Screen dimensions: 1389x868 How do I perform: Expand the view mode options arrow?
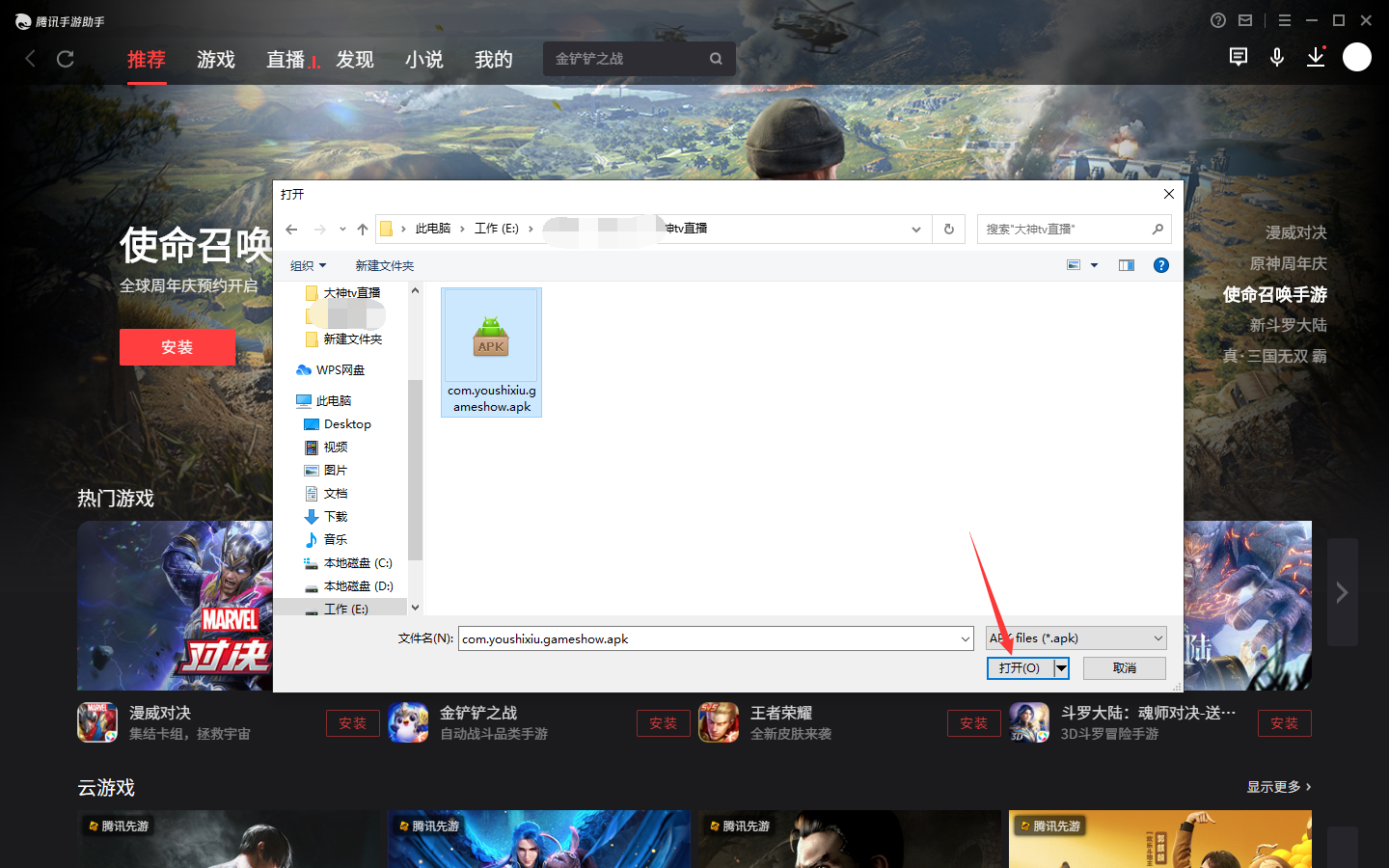1094,265
